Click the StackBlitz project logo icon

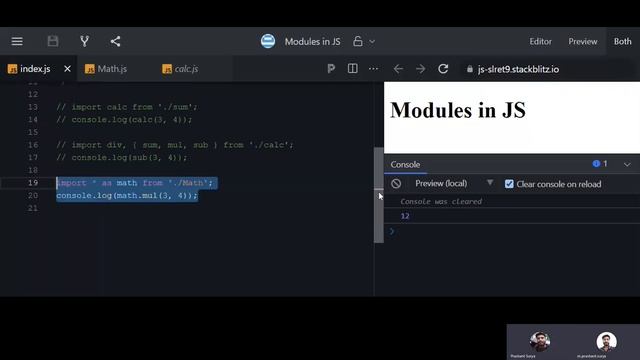click(268, 41)
